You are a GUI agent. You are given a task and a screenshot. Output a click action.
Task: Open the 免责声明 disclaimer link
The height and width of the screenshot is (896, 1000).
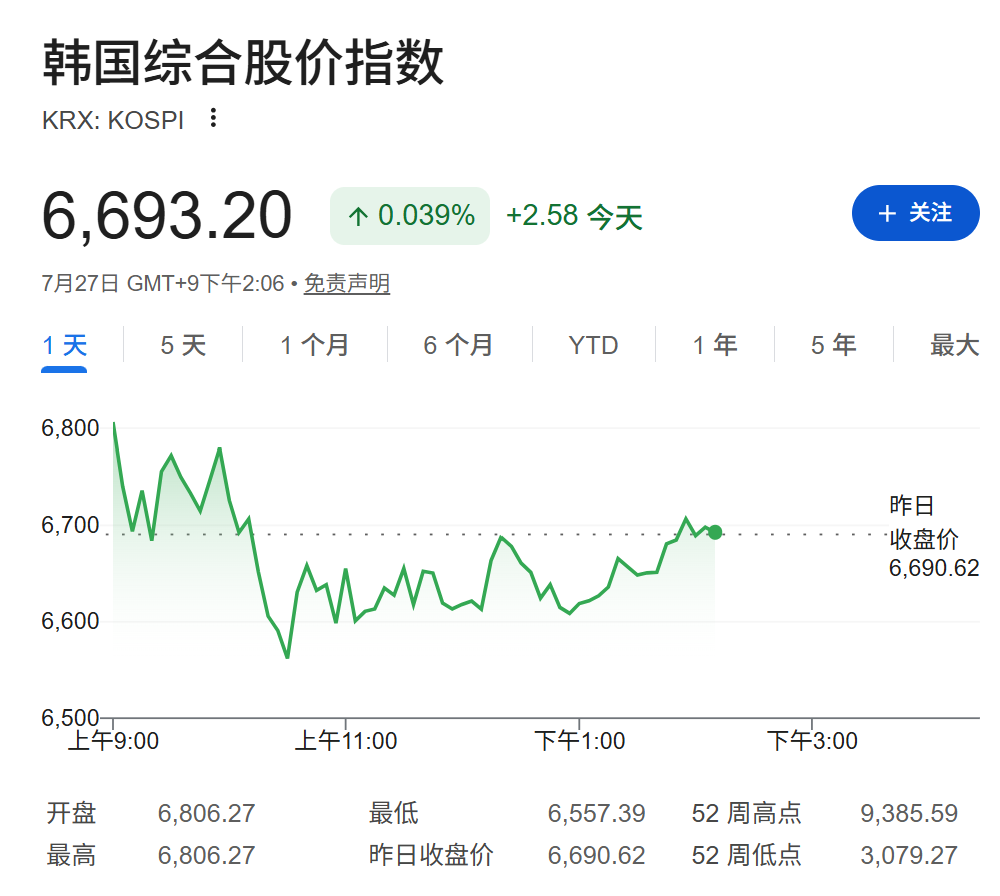[x=346, y=283]
